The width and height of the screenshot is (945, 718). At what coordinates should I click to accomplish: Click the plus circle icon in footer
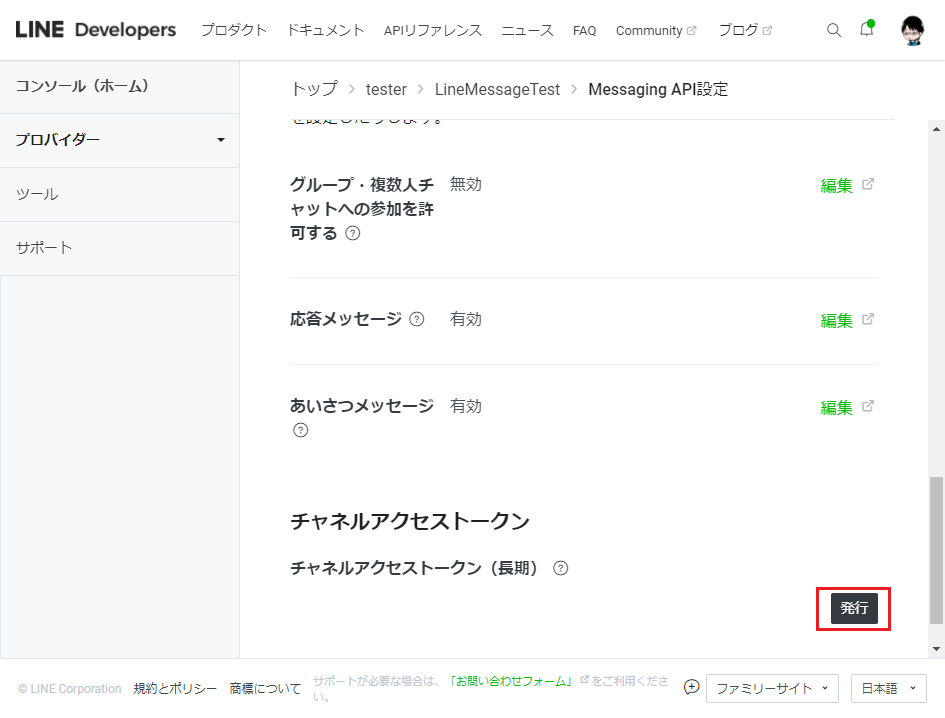click(x=691, y=687)
